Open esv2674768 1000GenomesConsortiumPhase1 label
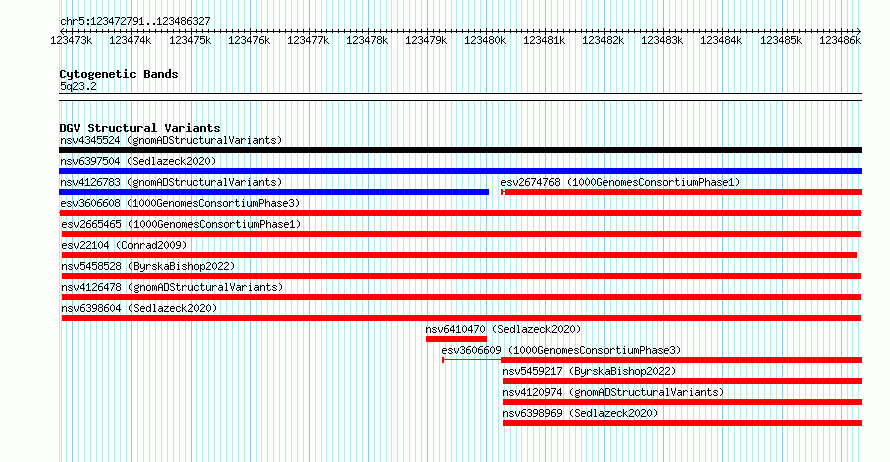890x462 pixels. [x=620, y=182]
